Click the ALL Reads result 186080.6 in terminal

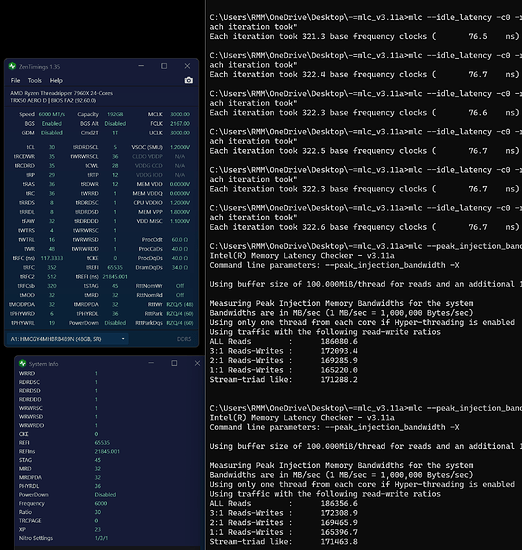[x=339, y=341]
